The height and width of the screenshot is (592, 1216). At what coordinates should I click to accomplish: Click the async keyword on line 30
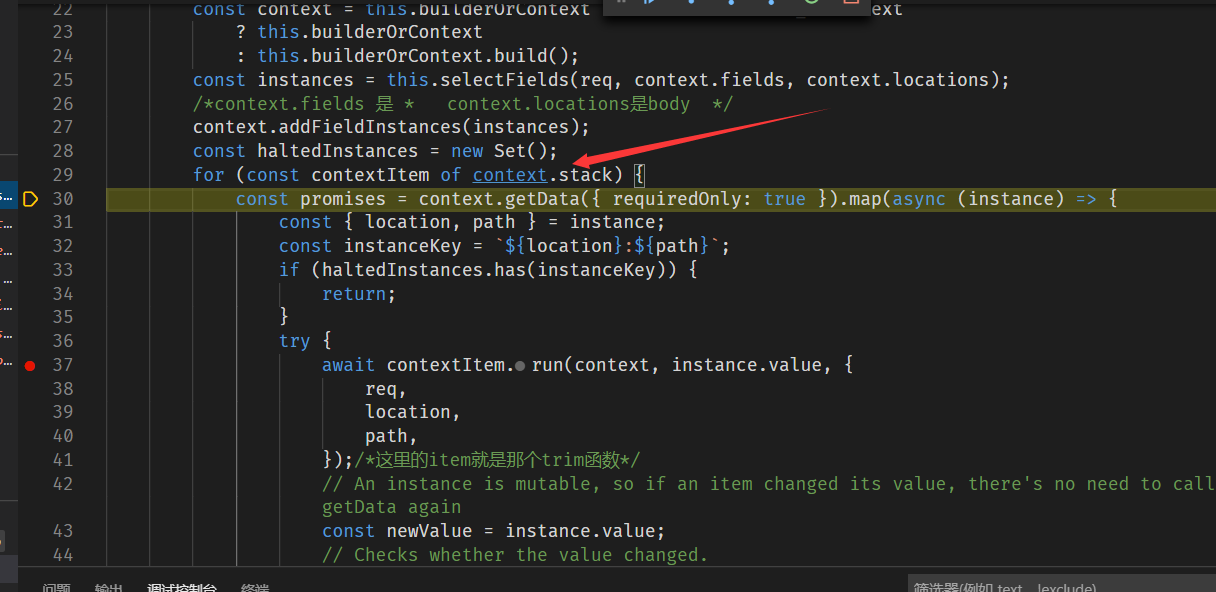click(x=919, y=199)
